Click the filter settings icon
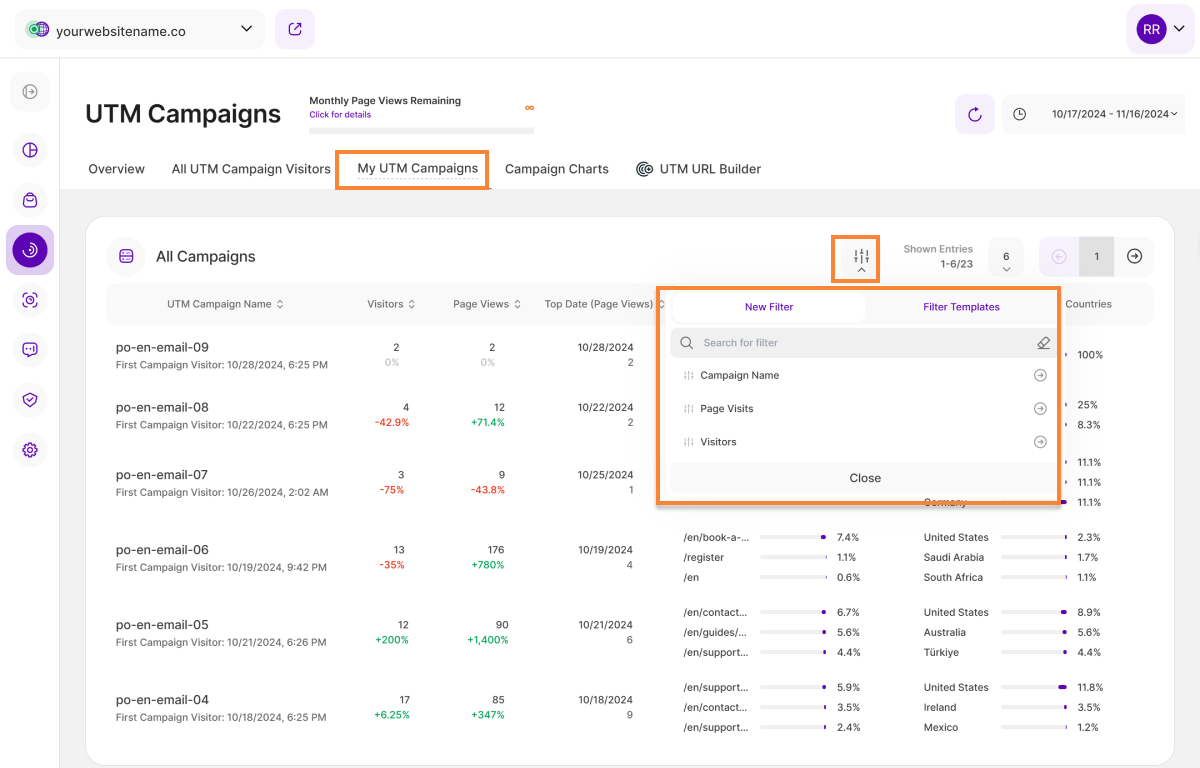 [x=861, y=258]
